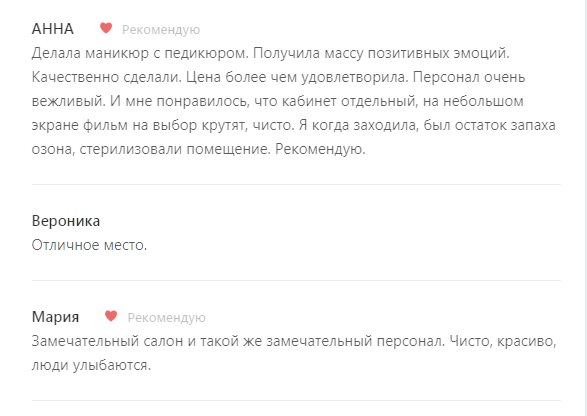The height and width of the screenshot is (416, 587).
Task: Click the divider line below Вероника's review
Action: pyautogui.click(x=296, y=280)
